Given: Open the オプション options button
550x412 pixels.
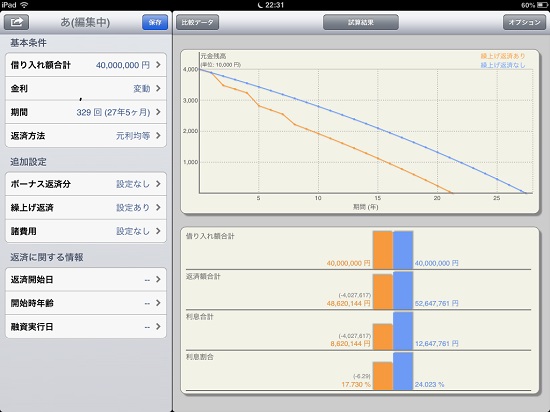Looking at the screenshot, I should [524, 22].
